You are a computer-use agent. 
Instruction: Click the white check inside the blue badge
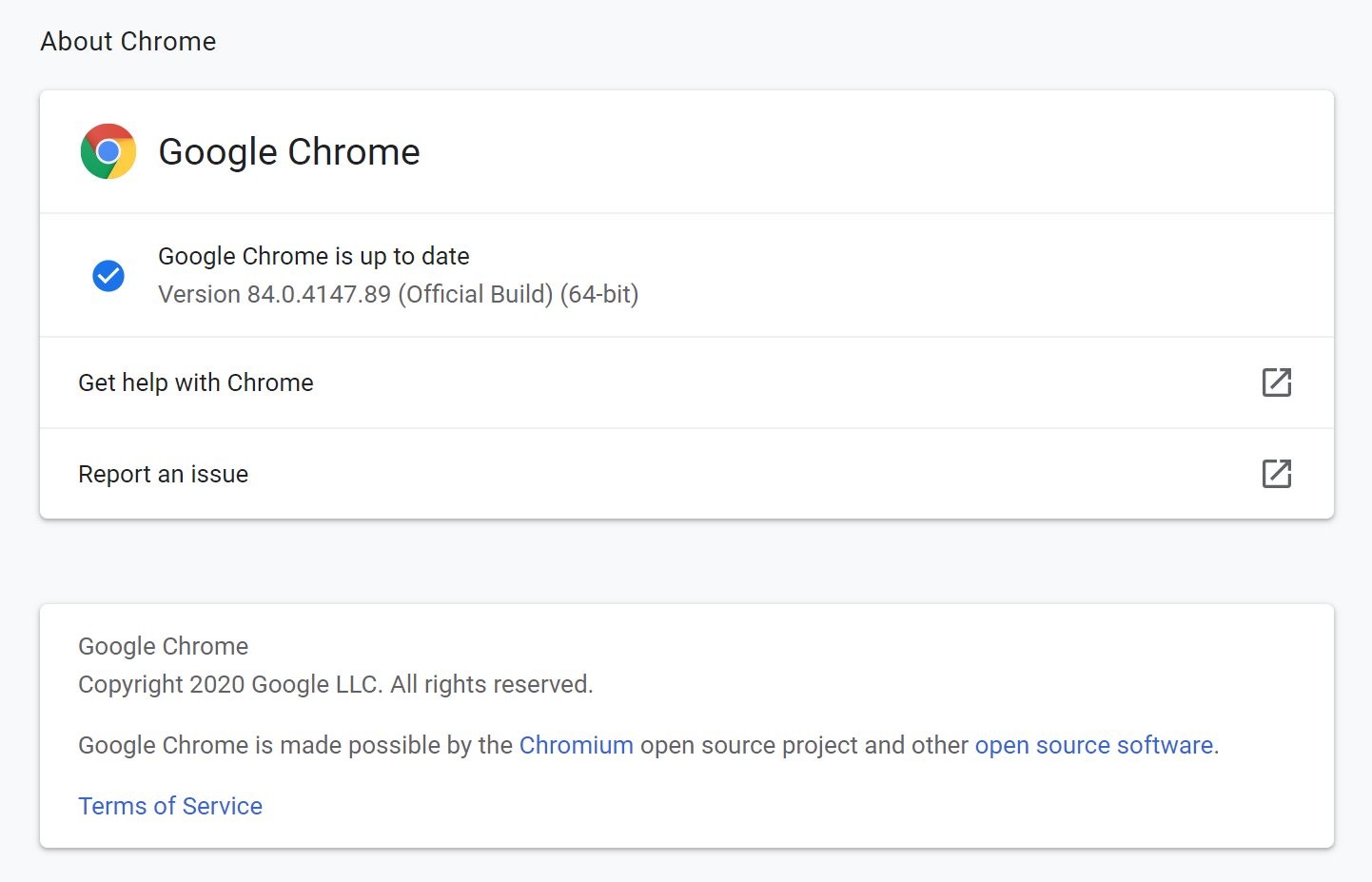(x=108, y=276)
